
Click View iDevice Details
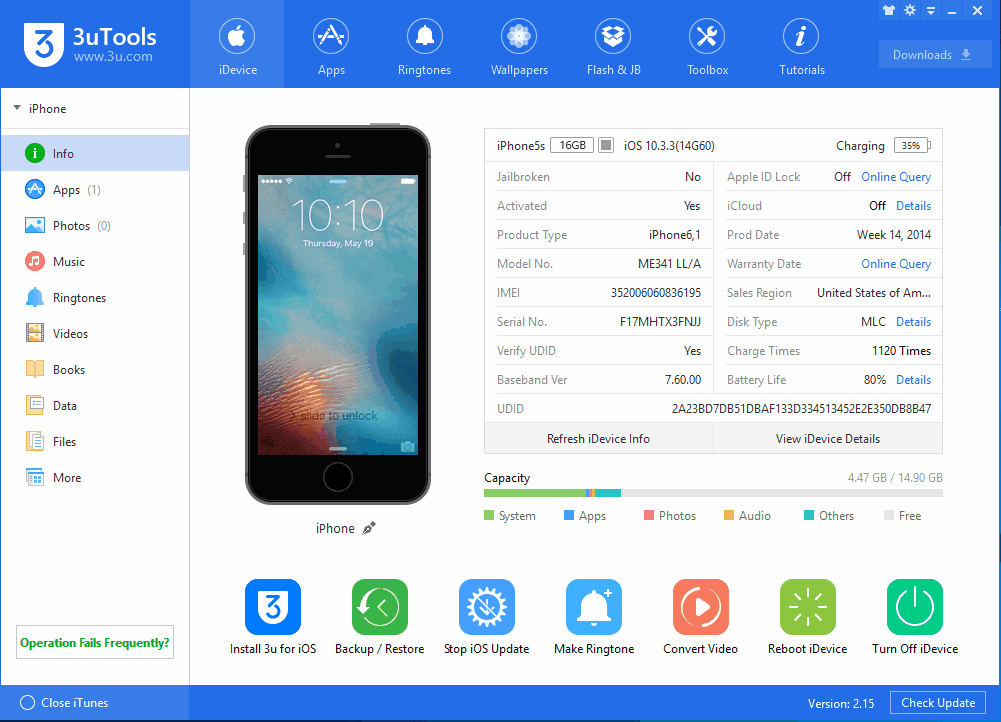pyautogui.click(x=827, y=439)
